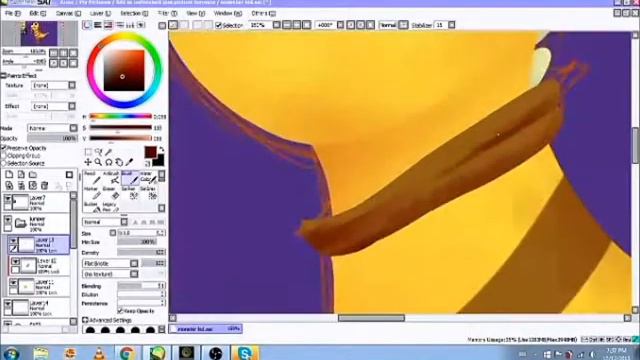Click the navigator thumbnail preview
Viewport: 640px width, 360px height.
click(39, 33)
